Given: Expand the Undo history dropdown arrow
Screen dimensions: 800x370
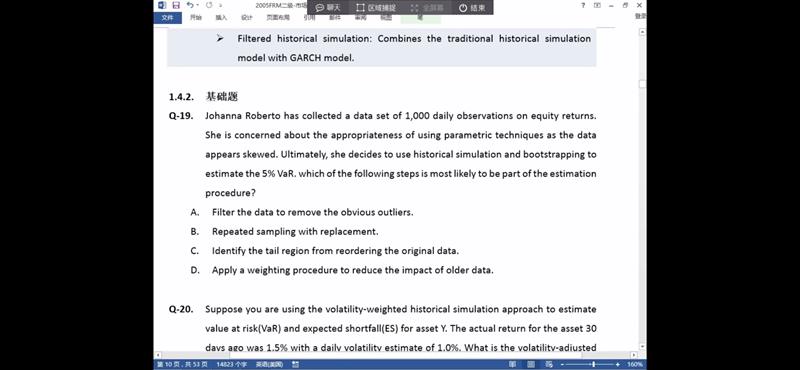Looking at the screenshot, I should (x=197, y=6).
